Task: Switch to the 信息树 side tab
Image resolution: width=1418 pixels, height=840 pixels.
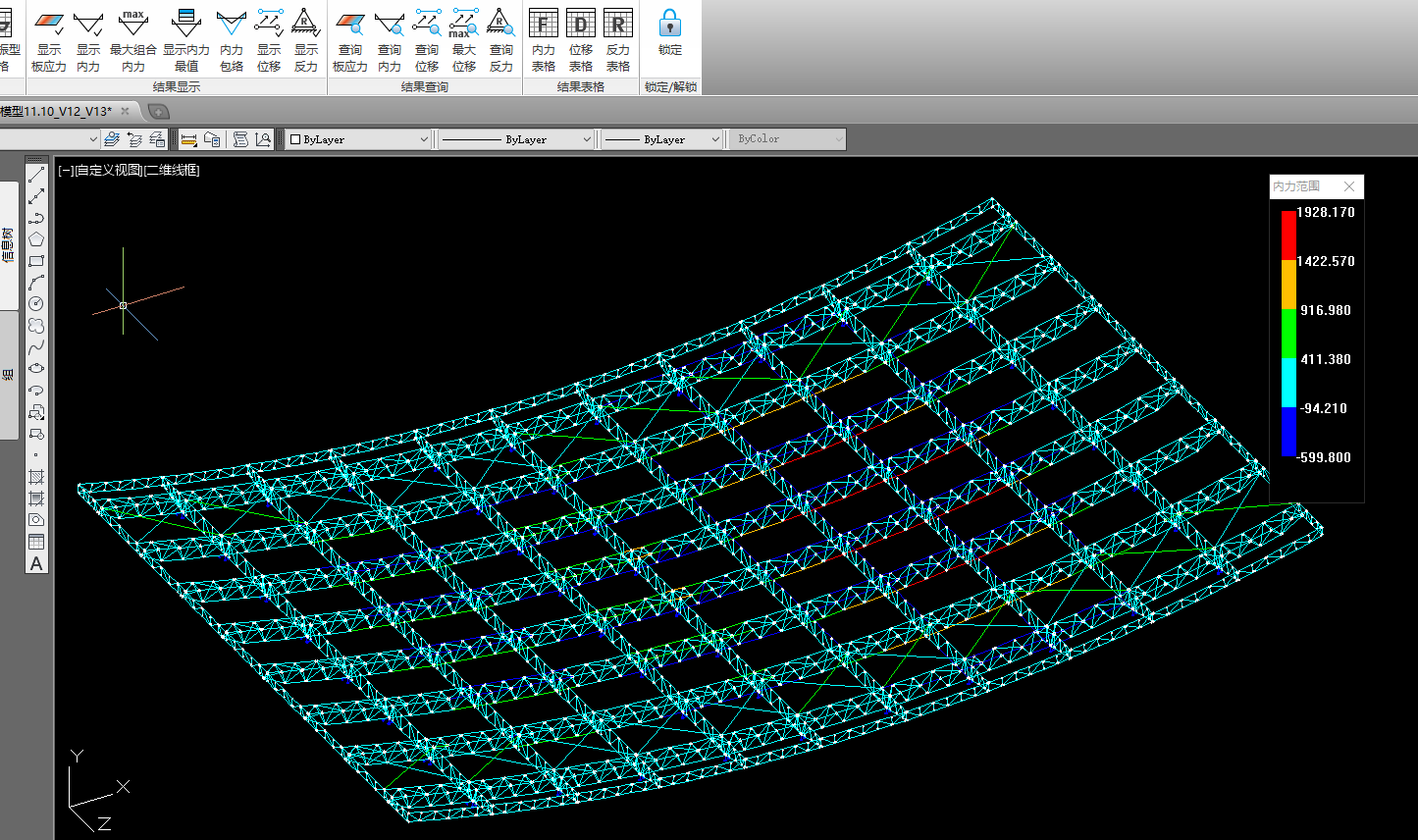Action: 9,245
